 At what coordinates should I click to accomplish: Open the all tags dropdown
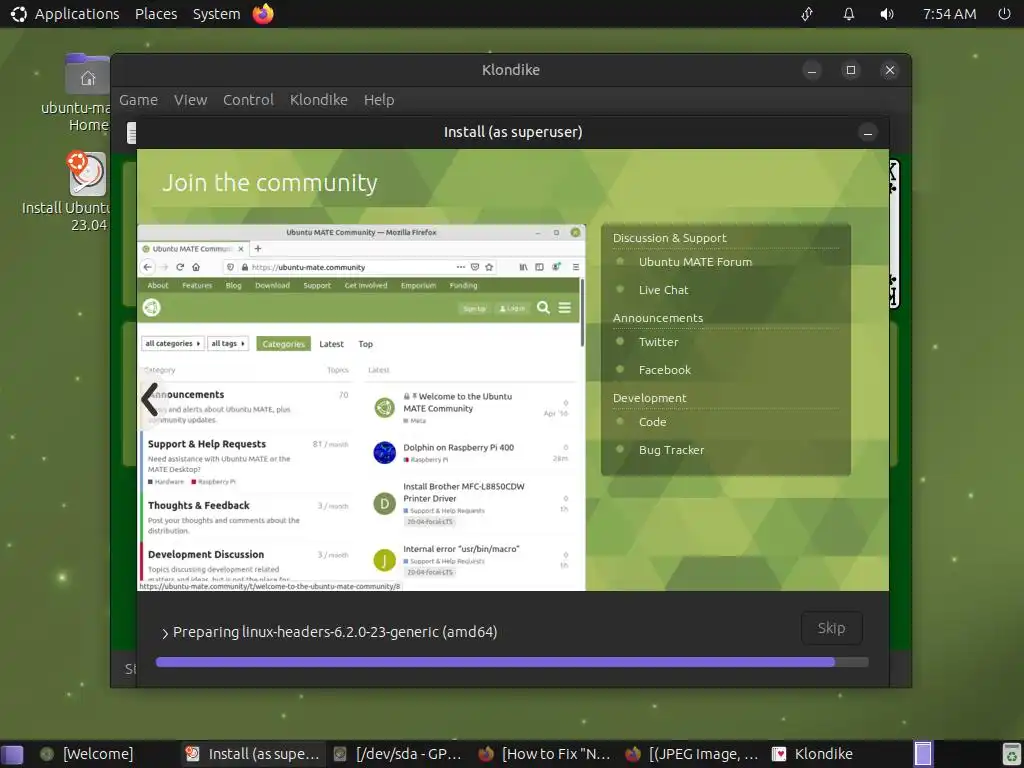point(228,344)
